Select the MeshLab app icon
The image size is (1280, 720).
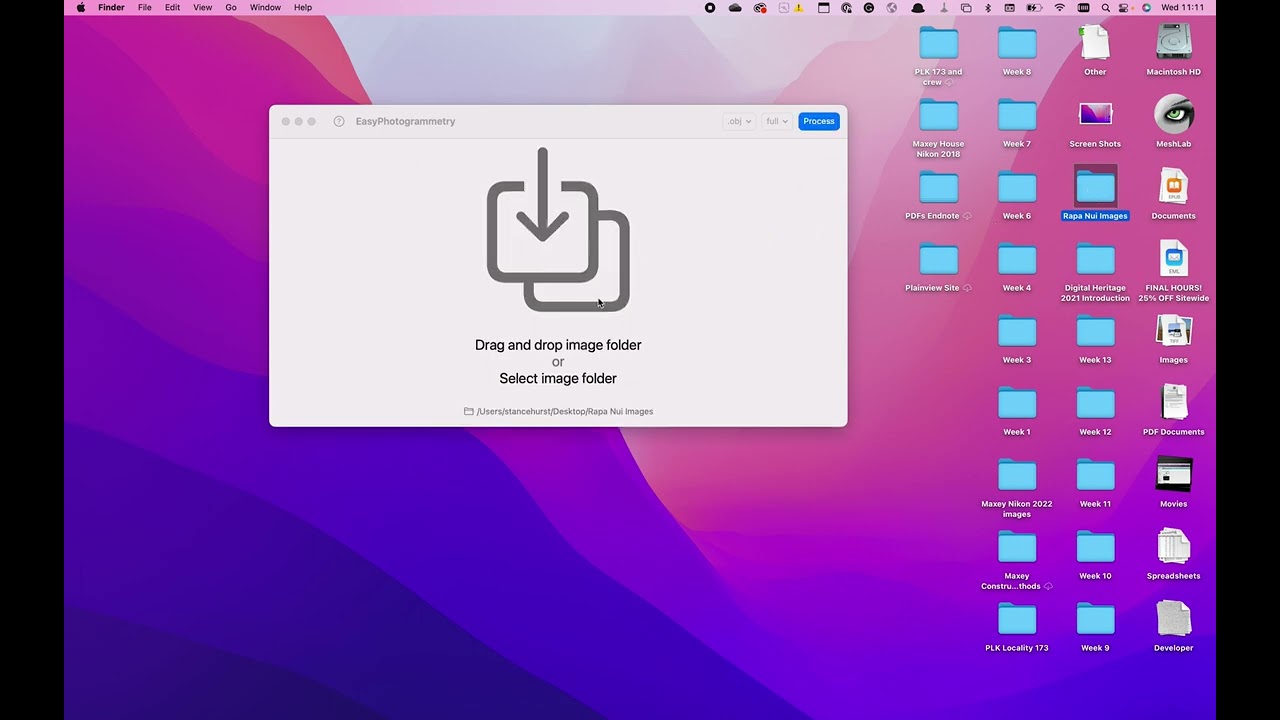(1174, 114)
